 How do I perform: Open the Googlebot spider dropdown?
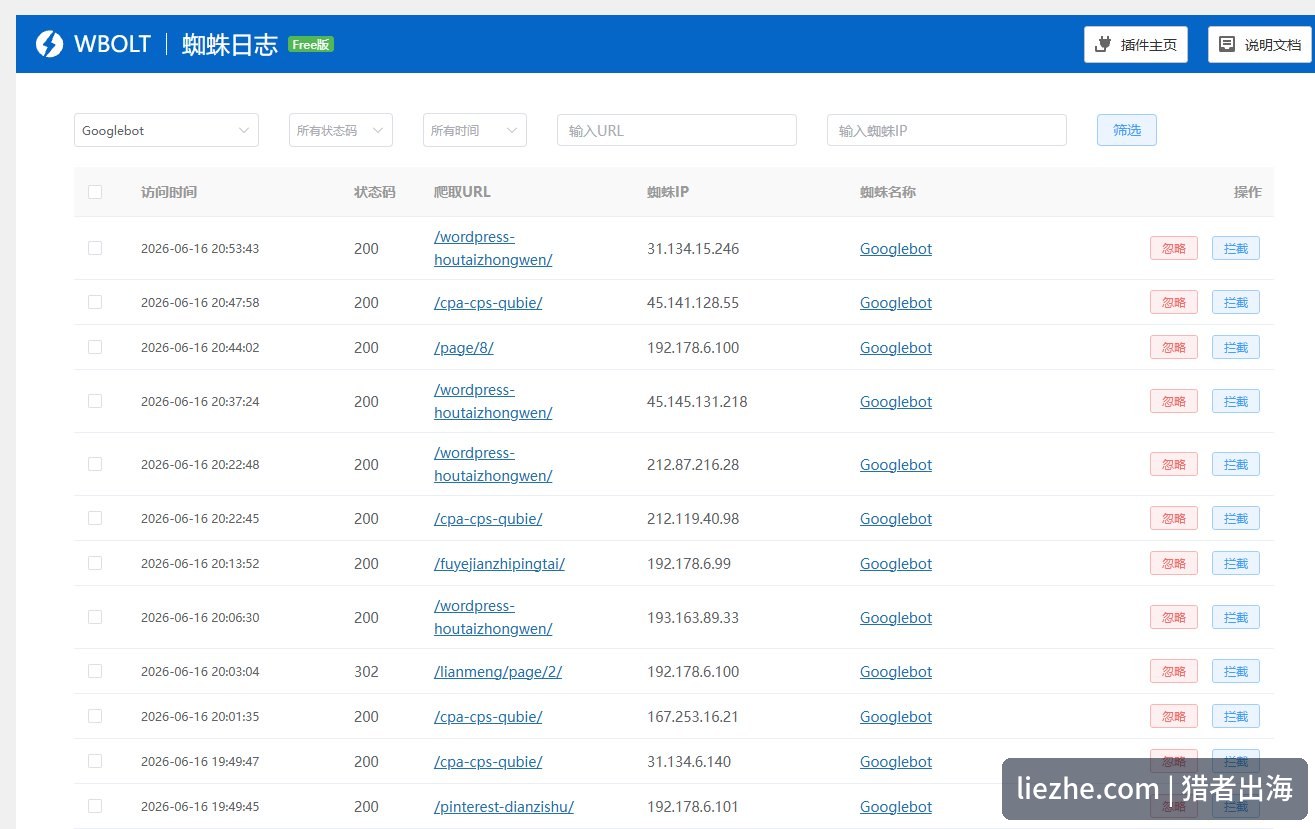click(x=166, y=130)
